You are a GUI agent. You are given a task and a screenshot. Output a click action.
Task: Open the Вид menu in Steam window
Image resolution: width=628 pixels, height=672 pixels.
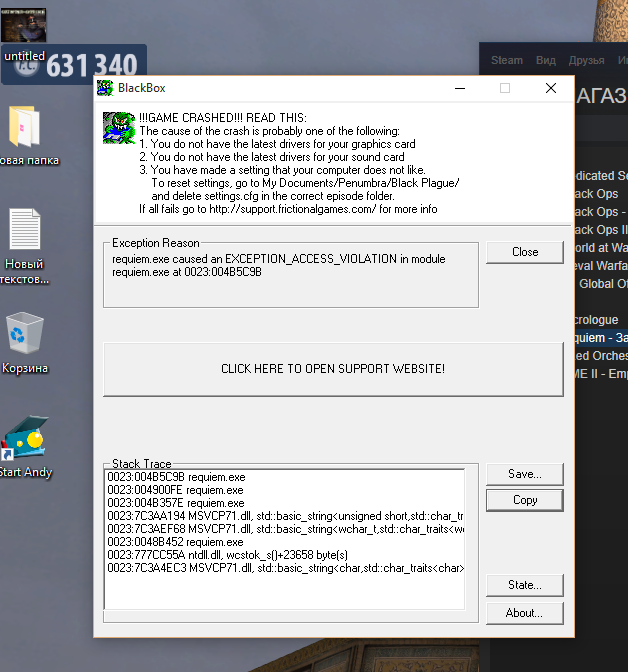(x=545, y=60)
